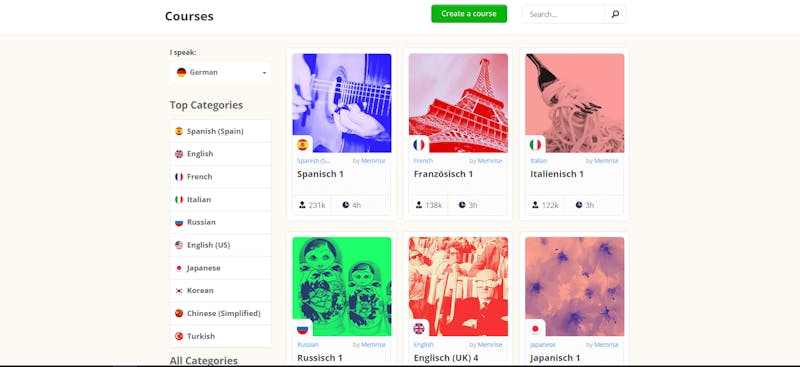Click the search magnifier icon

[615, 14]
